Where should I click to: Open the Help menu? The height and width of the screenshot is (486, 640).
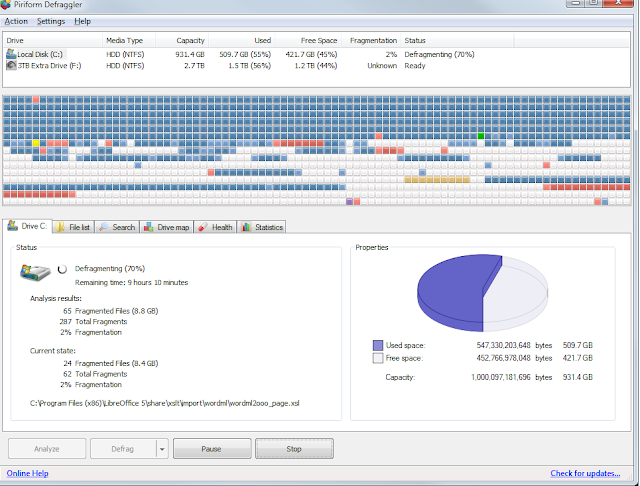coord(82,21)
